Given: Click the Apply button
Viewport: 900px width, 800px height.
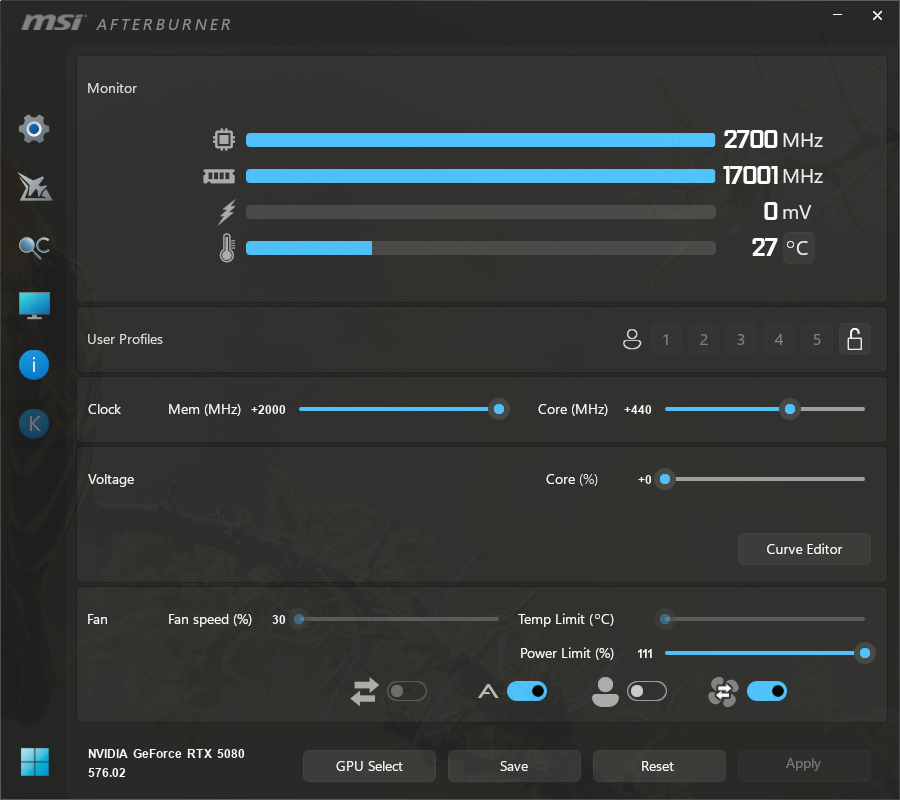Looking at the screenshot, I should pyautogui.click(x=804, y=764).
